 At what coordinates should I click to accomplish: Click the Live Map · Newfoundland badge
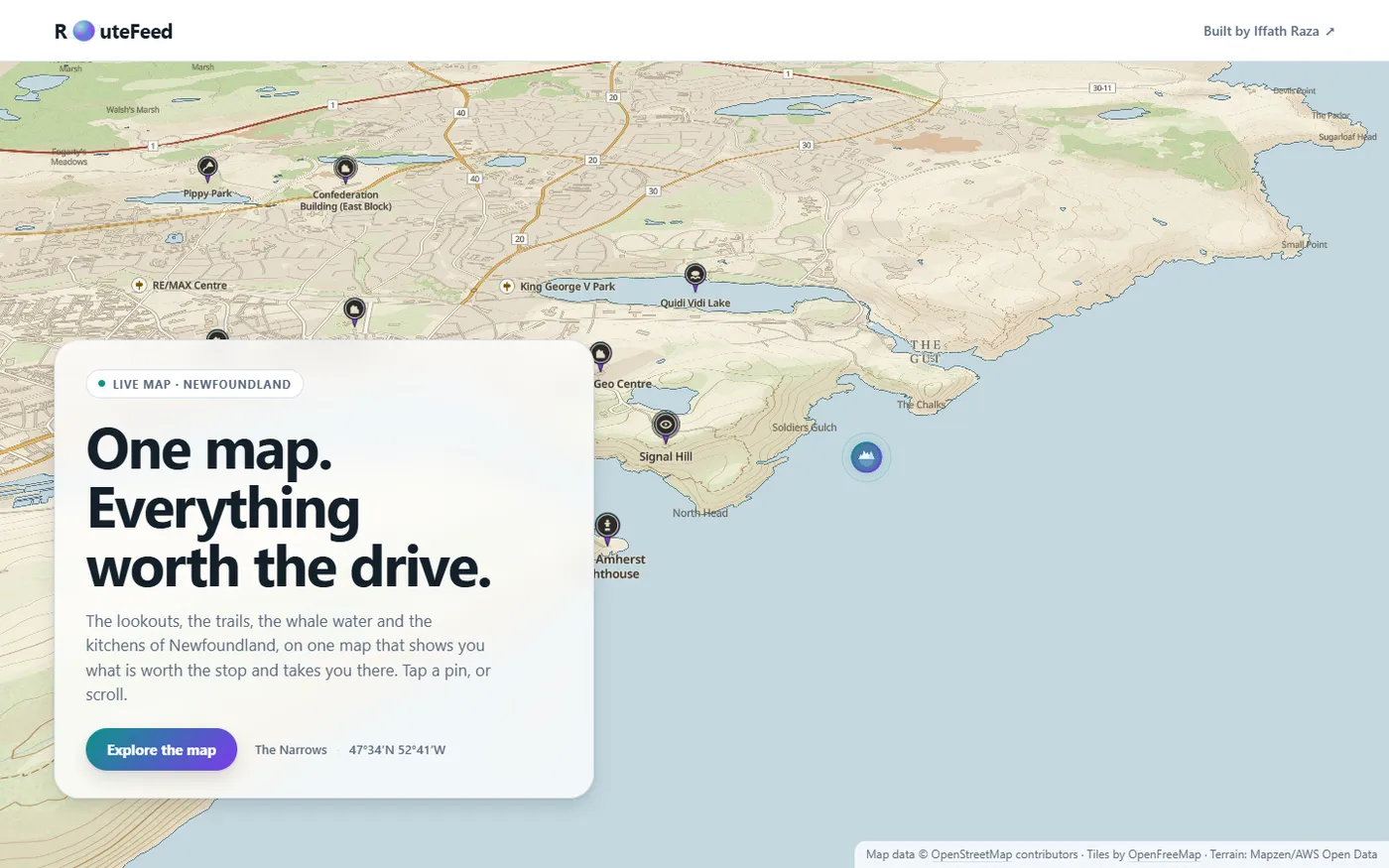194,384
